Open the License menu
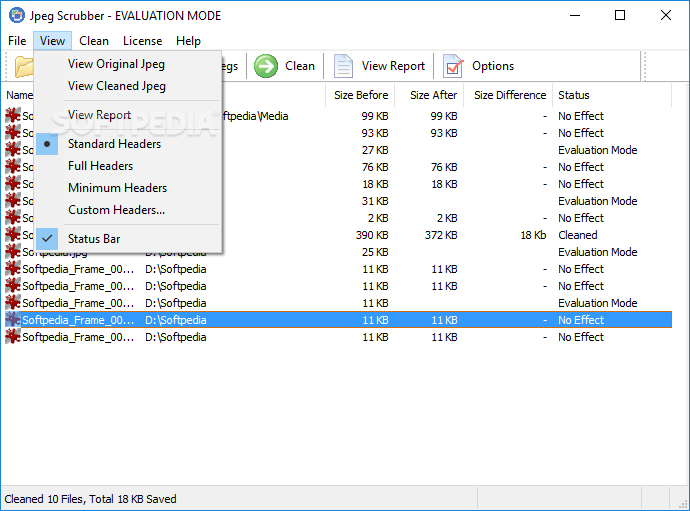This screenshot has width=690, height=511. [142, 41]
